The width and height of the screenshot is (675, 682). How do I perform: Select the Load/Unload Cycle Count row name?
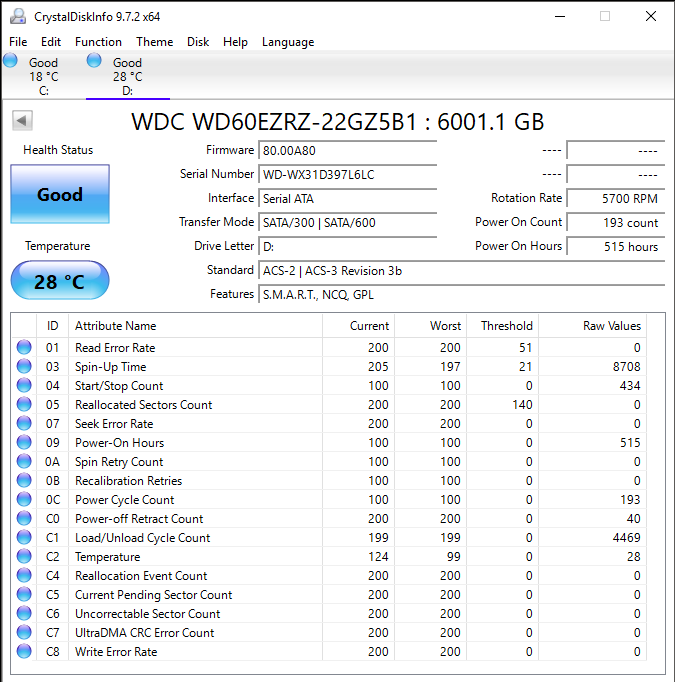(x=142, y=538)
